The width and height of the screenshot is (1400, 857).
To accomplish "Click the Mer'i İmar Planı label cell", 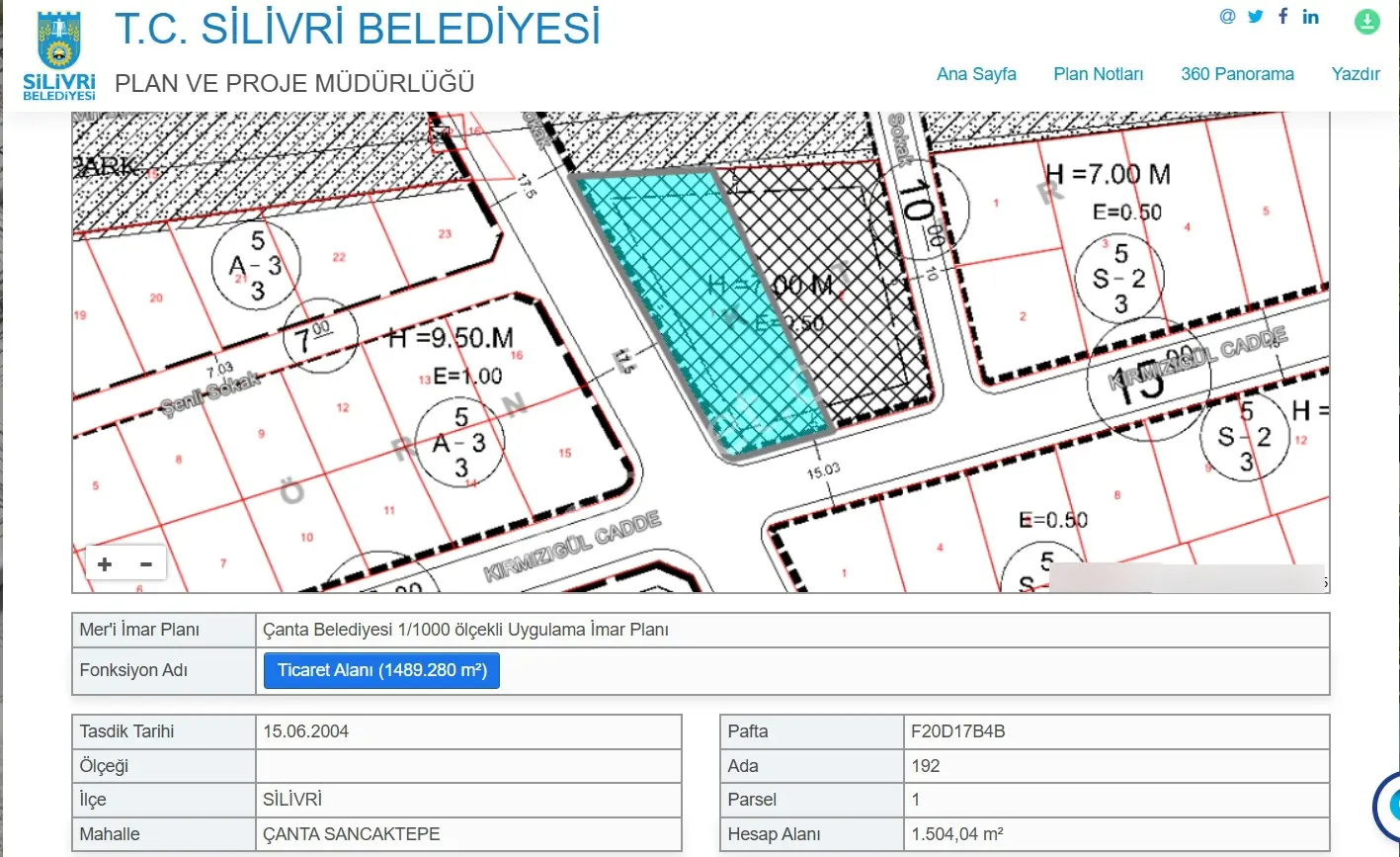I will 164,630.
